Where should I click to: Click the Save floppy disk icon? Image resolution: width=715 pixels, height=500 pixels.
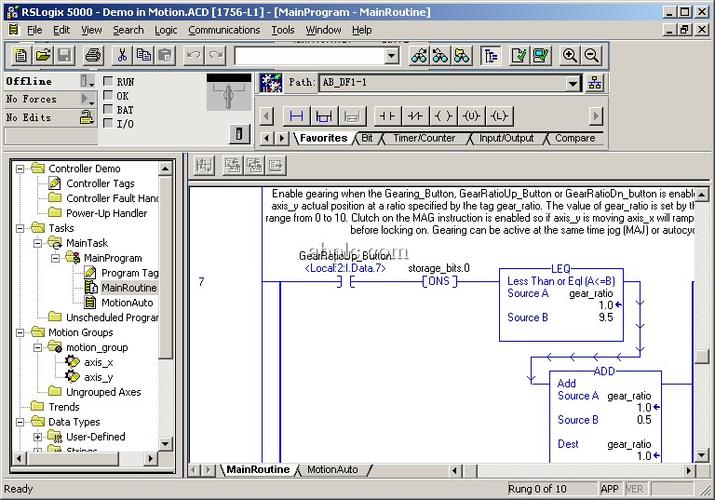pyautogui.click(x=64, y=56)
